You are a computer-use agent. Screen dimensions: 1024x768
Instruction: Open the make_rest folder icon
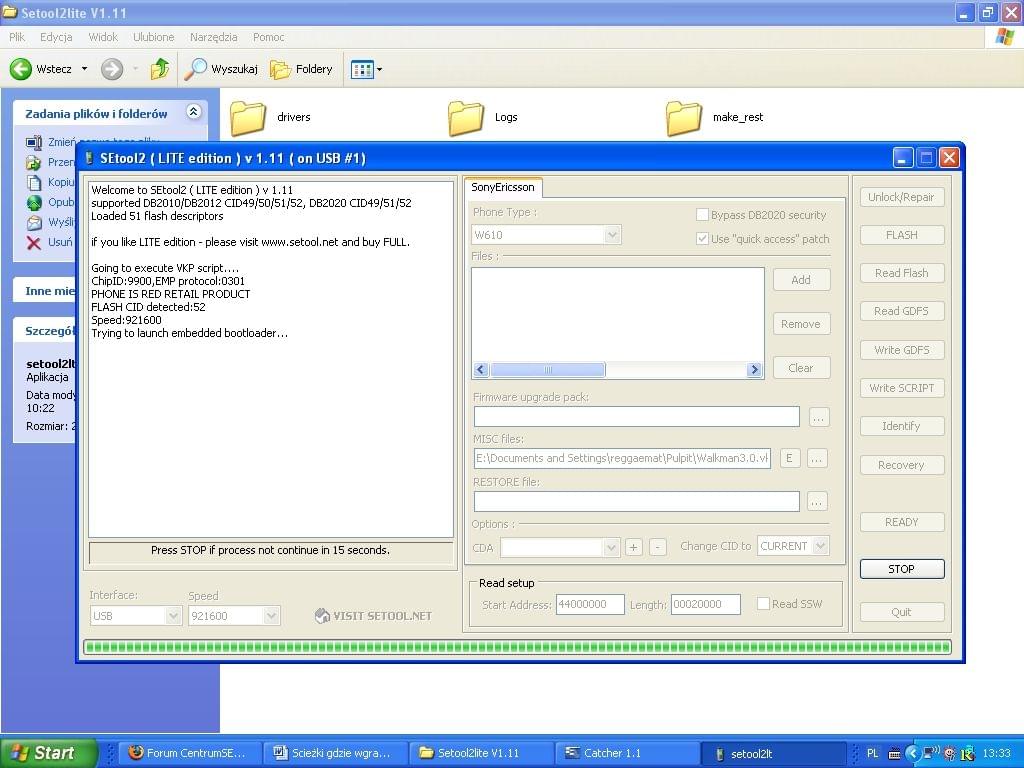684,118
